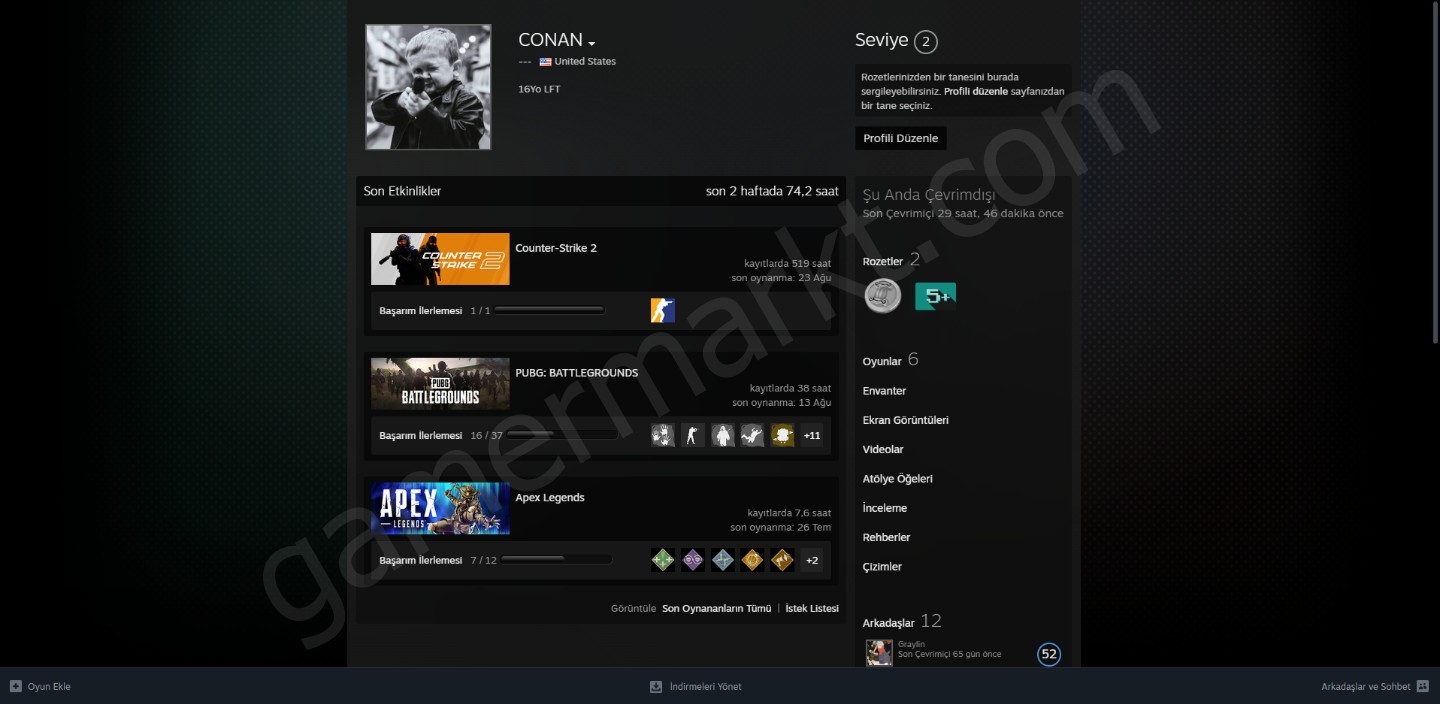The width and height of the screenshot is (1440, 704).
Task: Click the PUBG achievement progress bar
Action: pyautogui.click(x=560, y=435)
